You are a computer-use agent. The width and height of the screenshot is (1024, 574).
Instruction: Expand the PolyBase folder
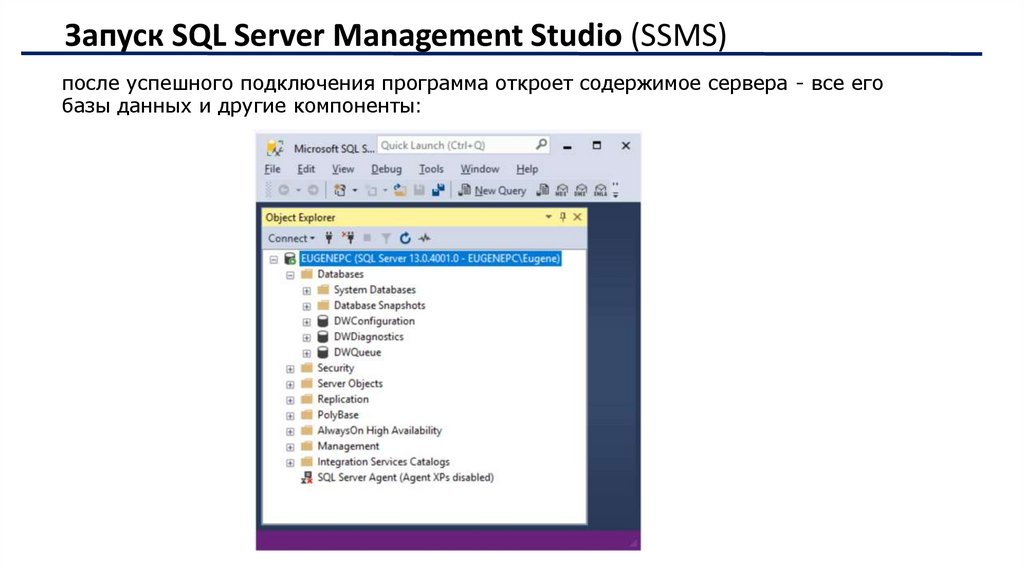pos(290,416)
